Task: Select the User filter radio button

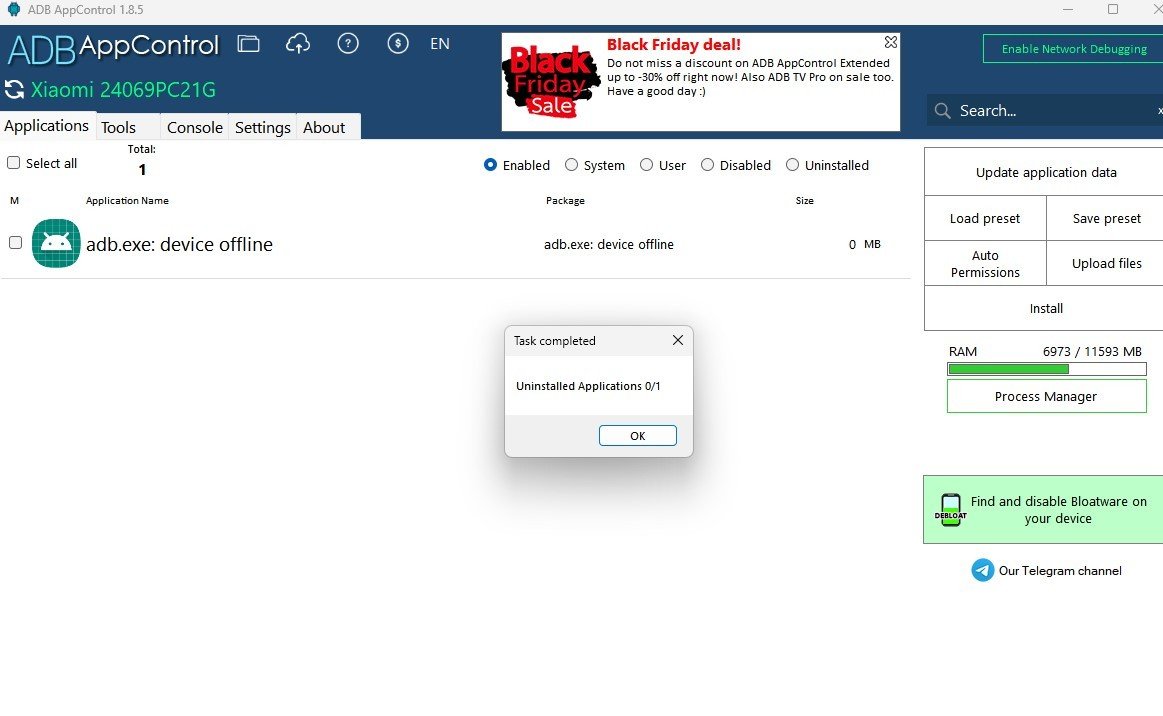Action: 647,165
